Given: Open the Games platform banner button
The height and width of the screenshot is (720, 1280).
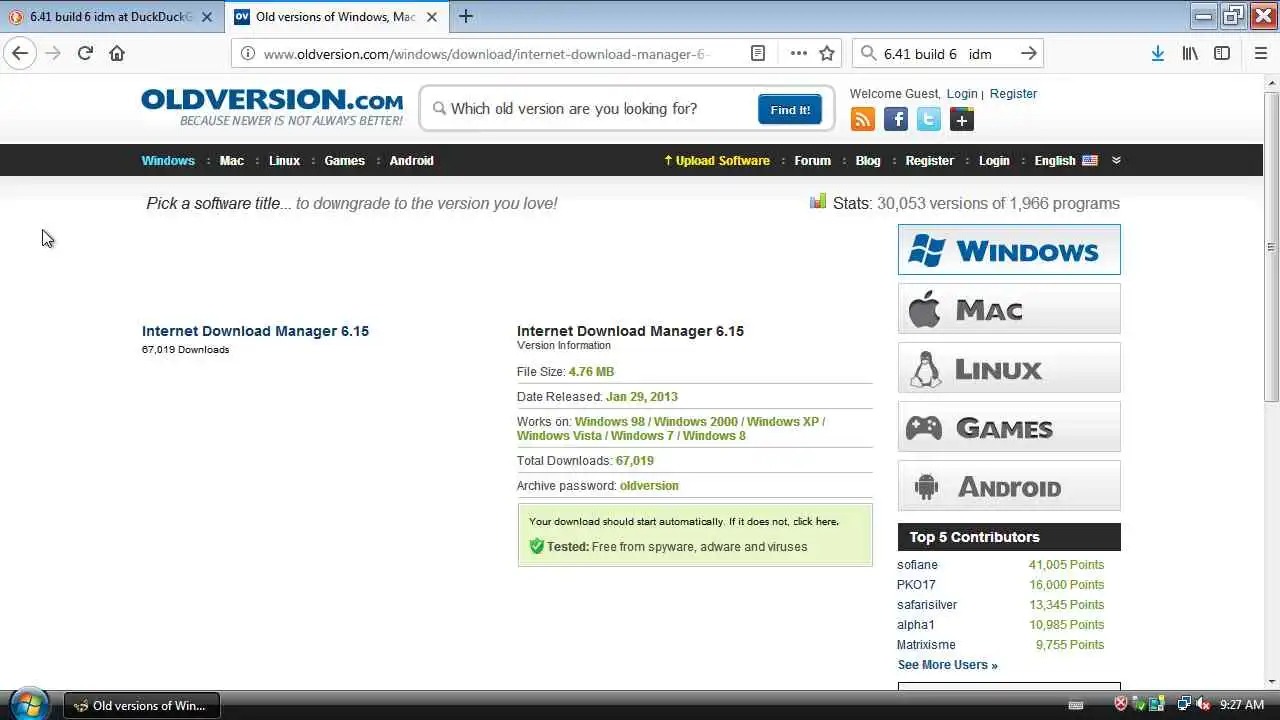Looking at the screenshot, I should coord(1009,427).
